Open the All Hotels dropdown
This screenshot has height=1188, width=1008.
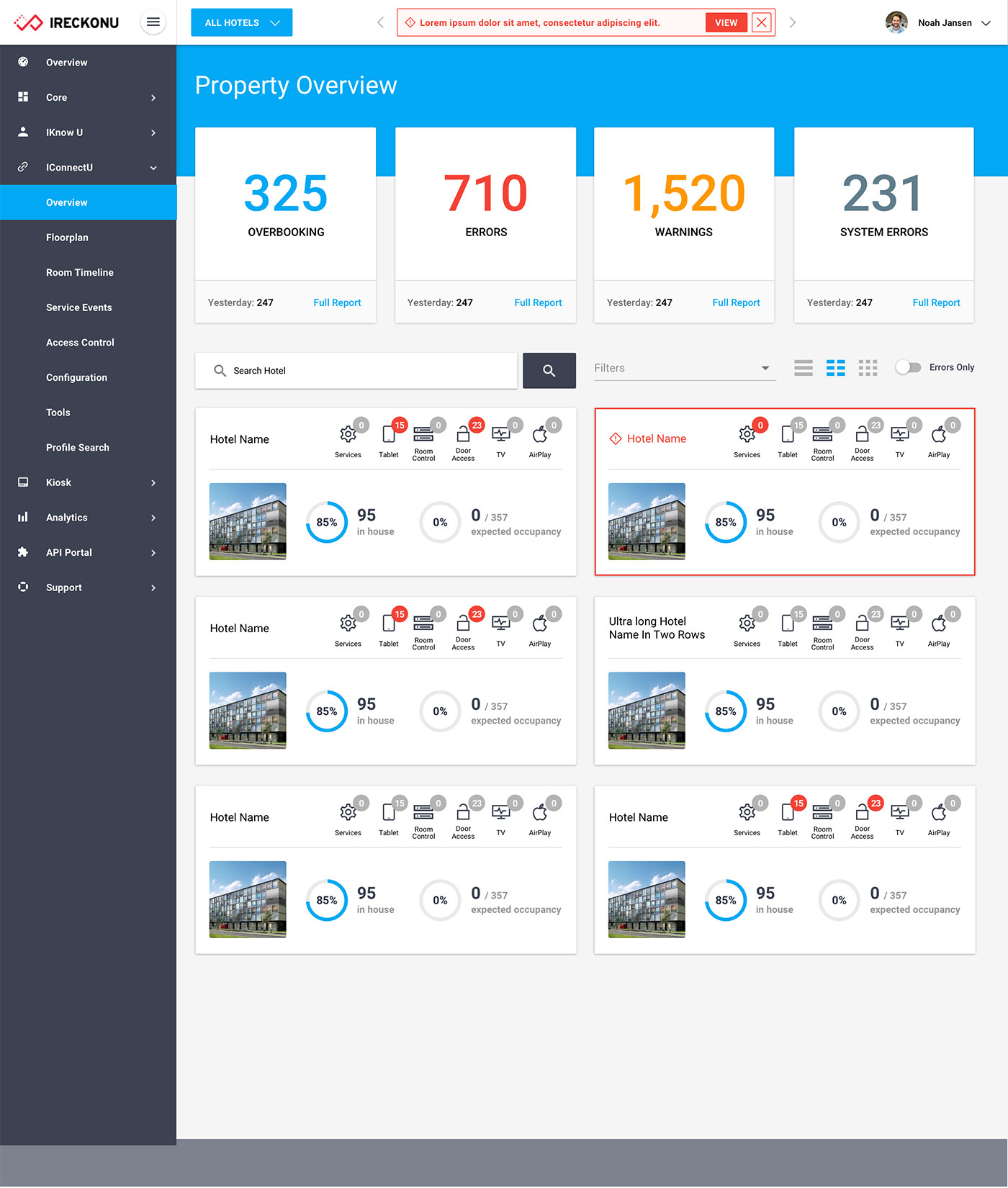241,22
